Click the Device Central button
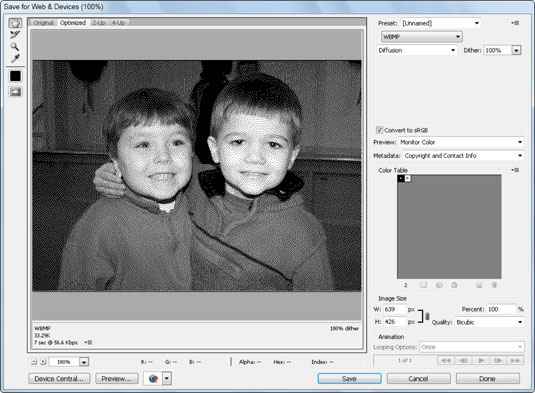The width and height of the screenshot is (535, 393). click(x=59, y=379)
